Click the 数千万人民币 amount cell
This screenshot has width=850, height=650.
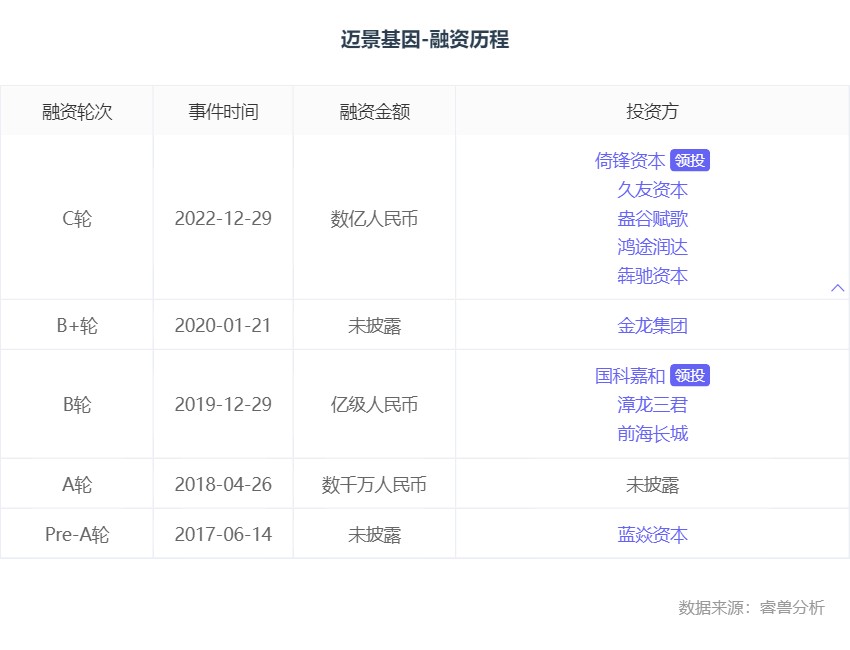pyautogui.click(x=374, y=485)
